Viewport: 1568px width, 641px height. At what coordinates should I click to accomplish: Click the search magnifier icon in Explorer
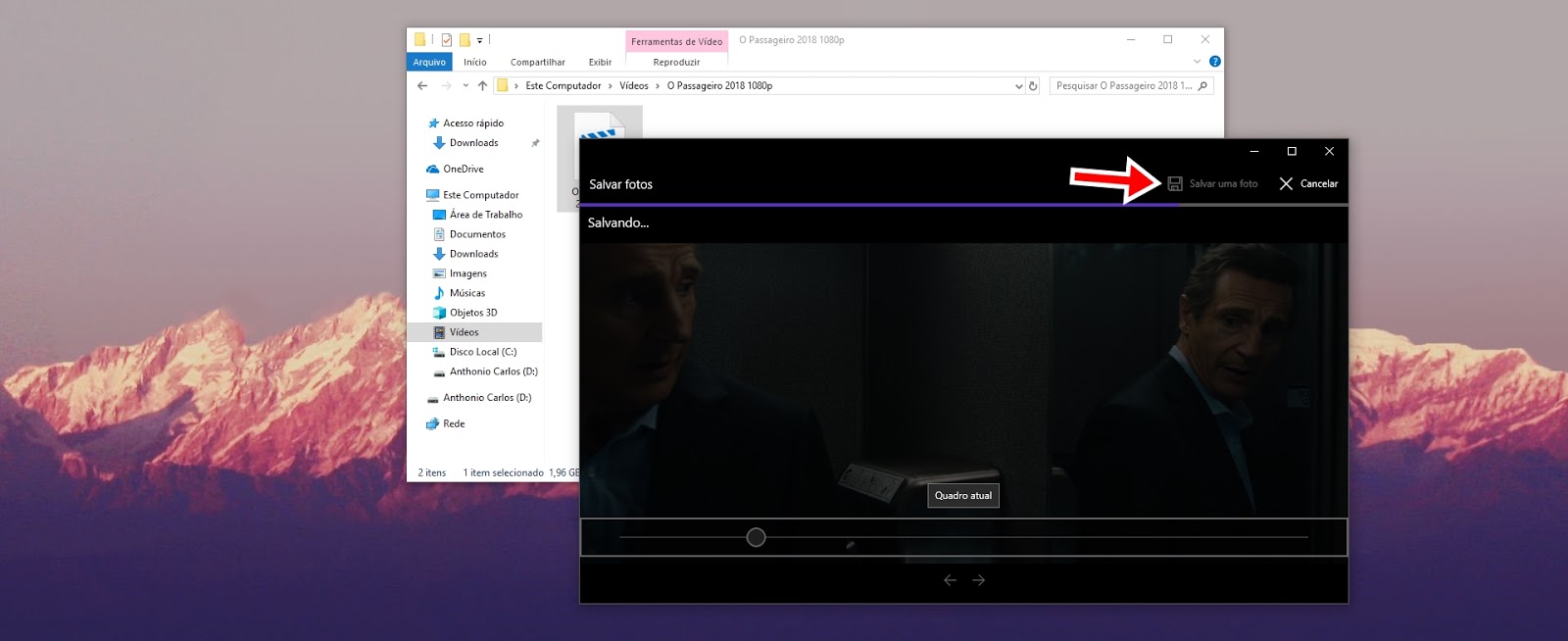(x=1203, y=86)
